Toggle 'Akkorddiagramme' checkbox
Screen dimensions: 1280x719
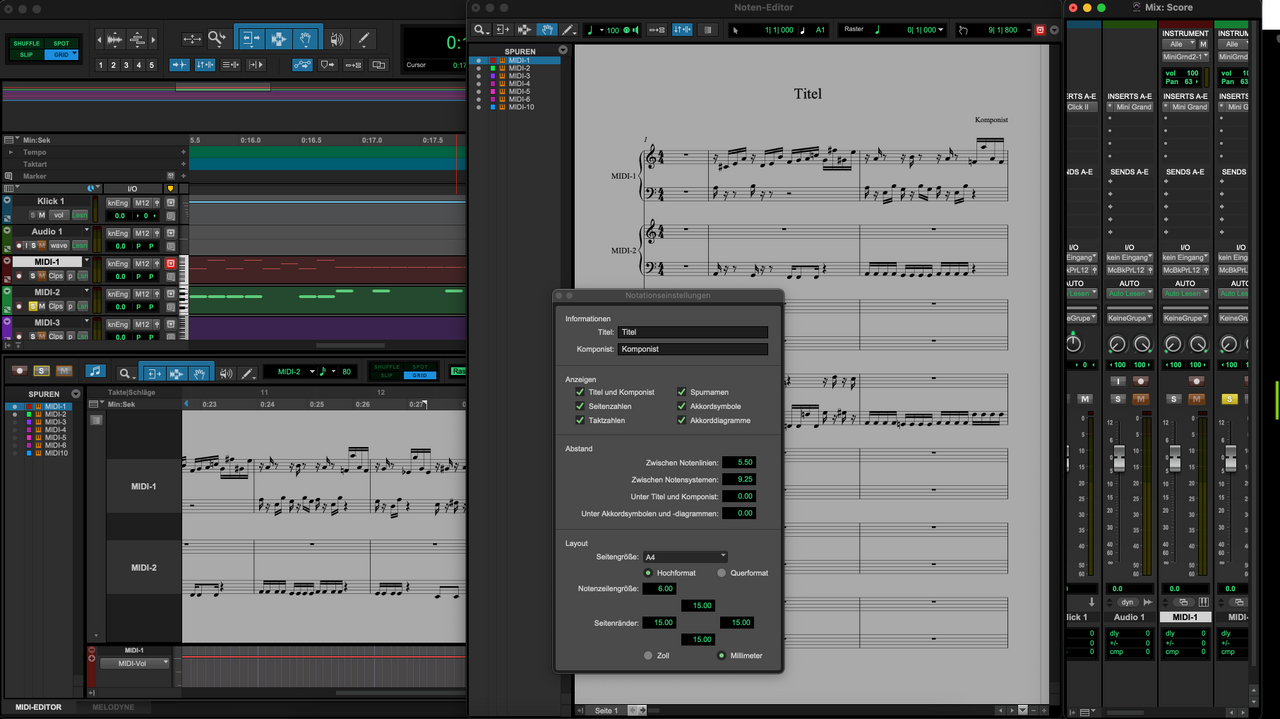[x=682, y=420]
